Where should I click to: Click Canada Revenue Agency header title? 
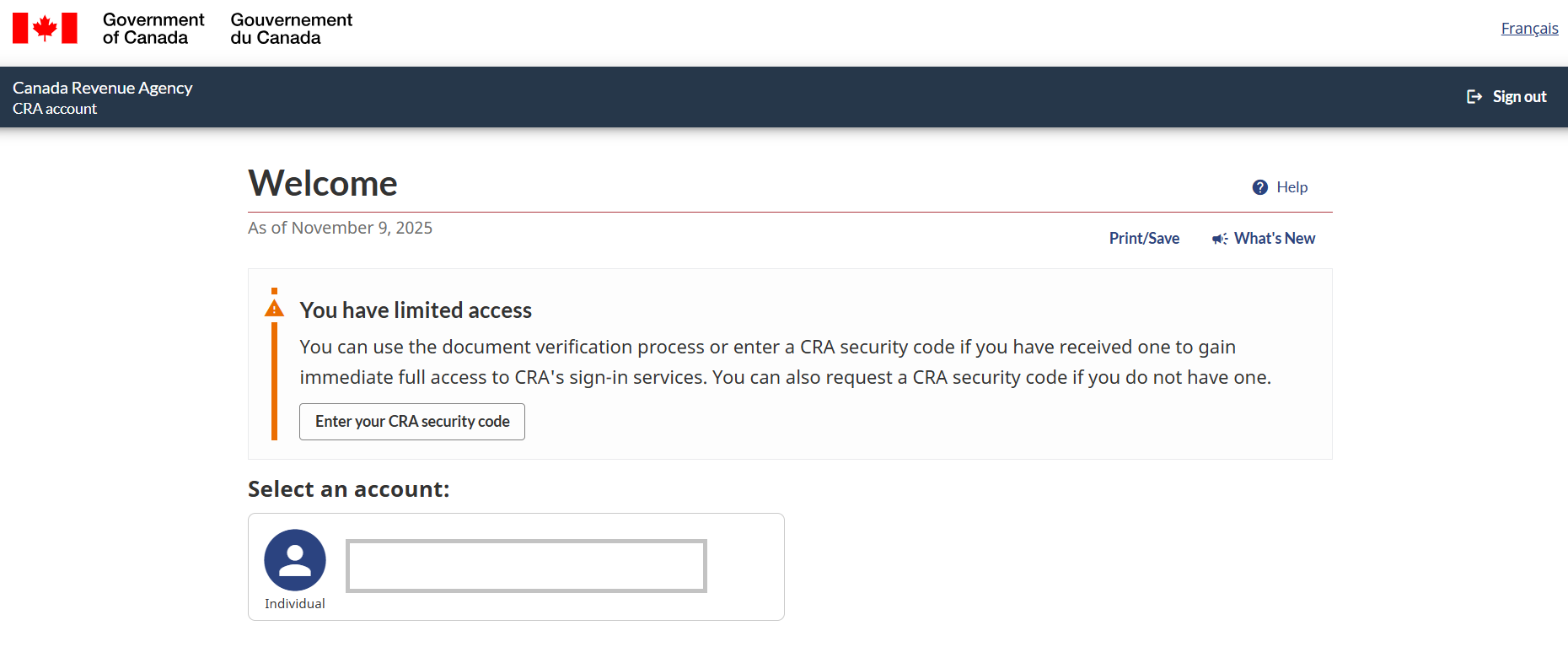(102, 88)
